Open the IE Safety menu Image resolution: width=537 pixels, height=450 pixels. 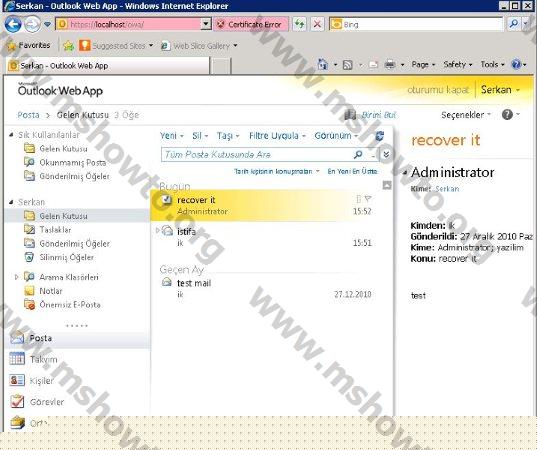pos(458,64)
